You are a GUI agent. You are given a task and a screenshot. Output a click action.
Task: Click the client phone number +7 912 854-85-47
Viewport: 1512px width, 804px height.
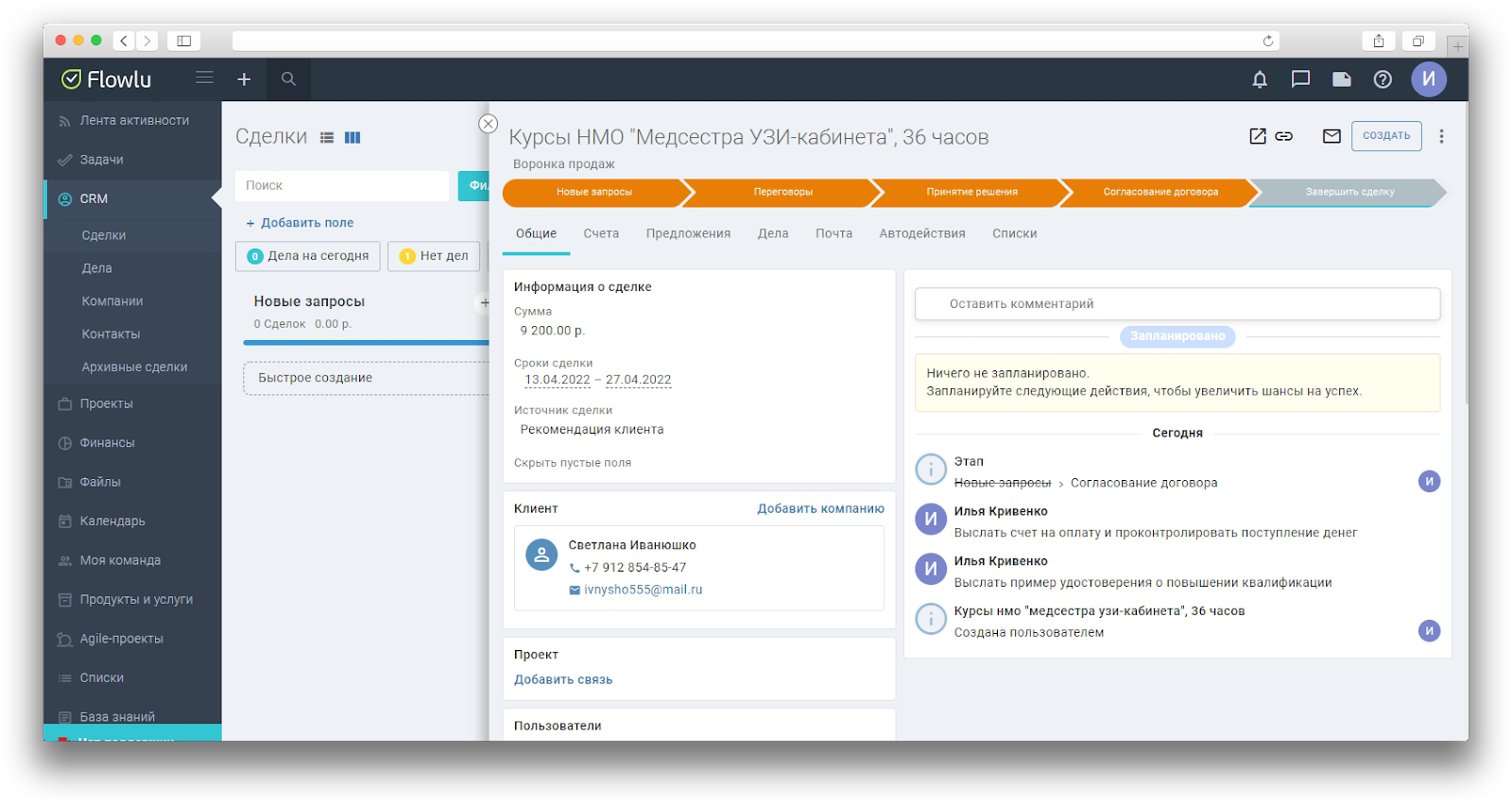[x=635, y=568]
